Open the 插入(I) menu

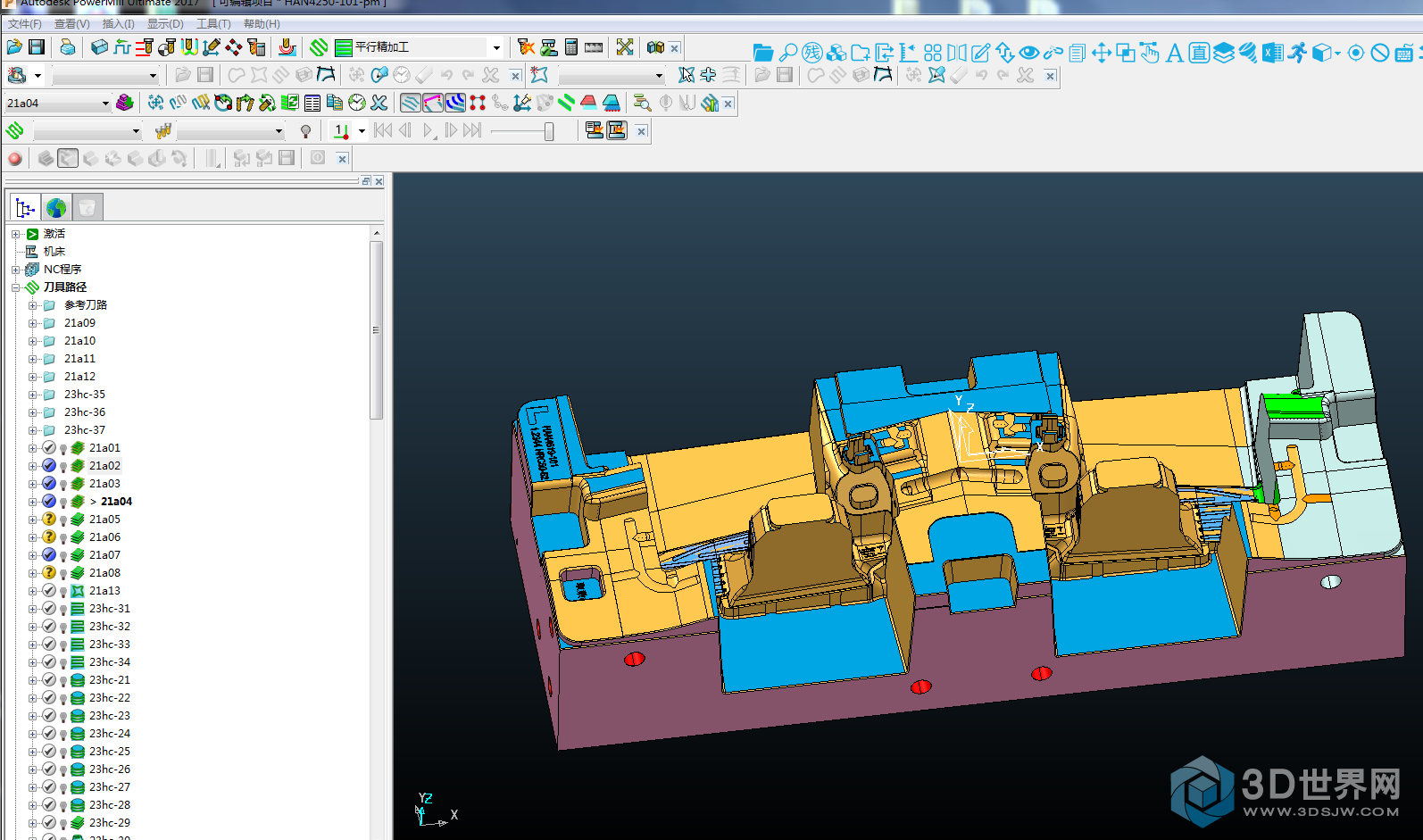(x=119, y=24)
